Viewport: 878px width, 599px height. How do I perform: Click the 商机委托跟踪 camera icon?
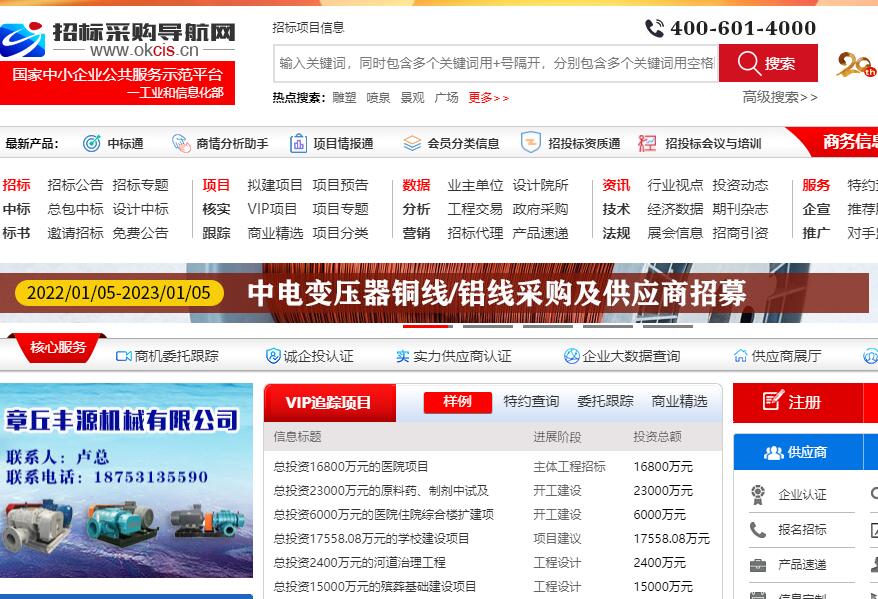point(124,356)
